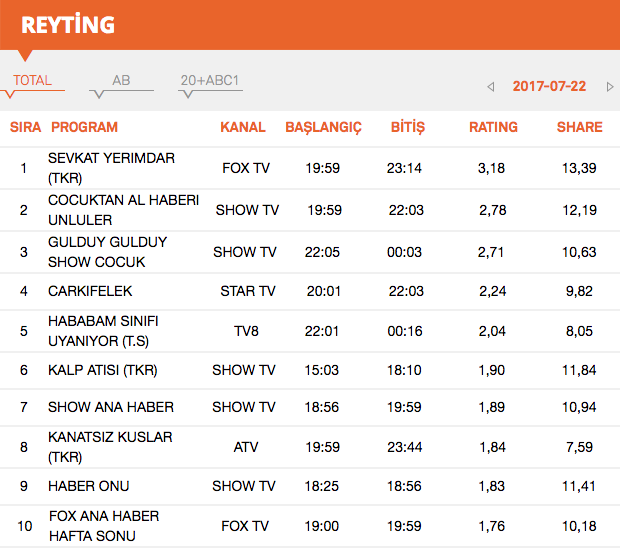Open COCUKTAN AL HABERI UNLULER program
Viewport: 620px width, 557px height.
point(123,210)
